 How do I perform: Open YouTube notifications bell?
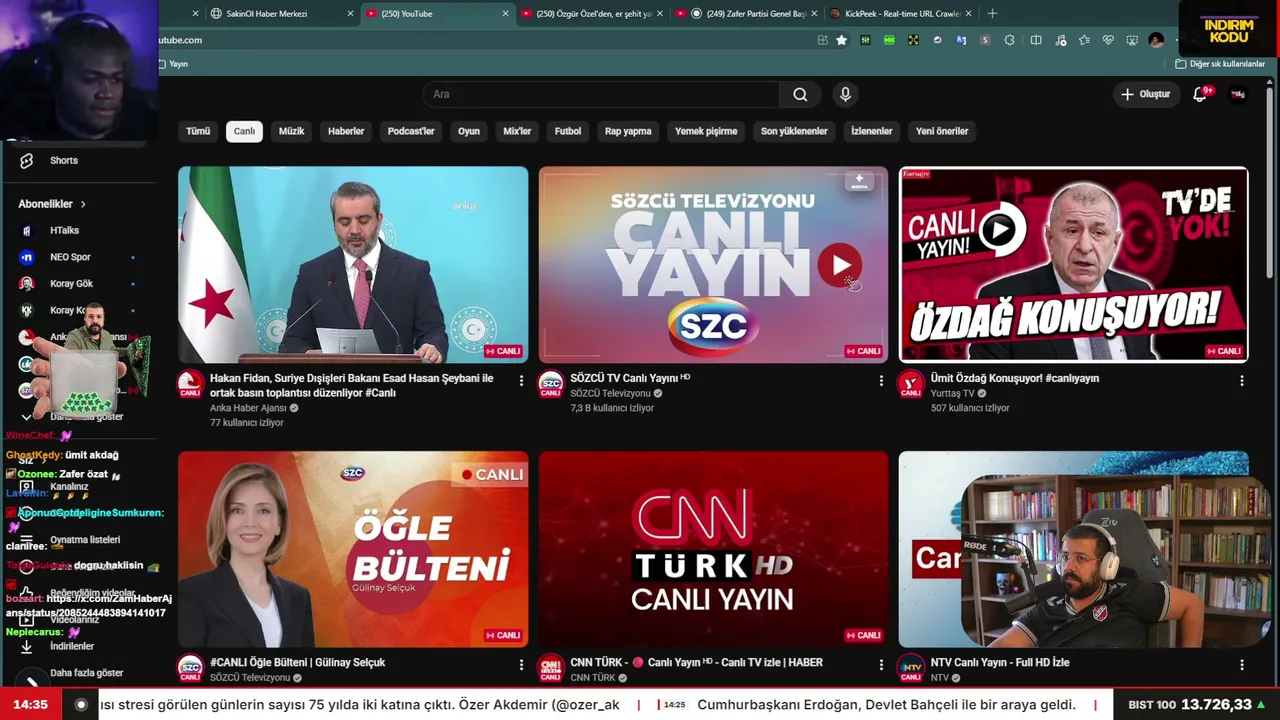[1200, 94]
